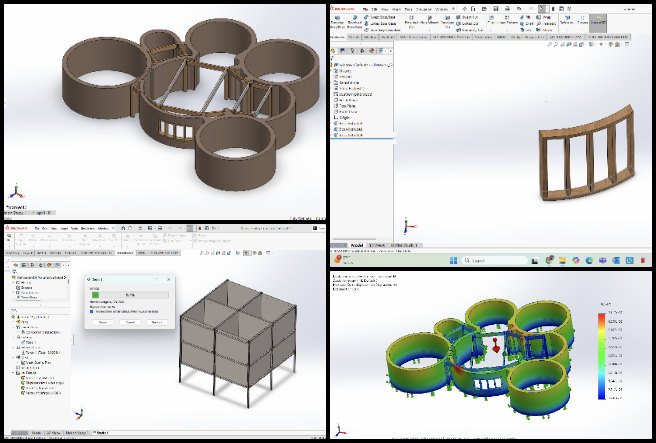Open File Explorer from the taskbar
Image resolution: width=656 pixels, height=443 pixels.
pos(563,261)
